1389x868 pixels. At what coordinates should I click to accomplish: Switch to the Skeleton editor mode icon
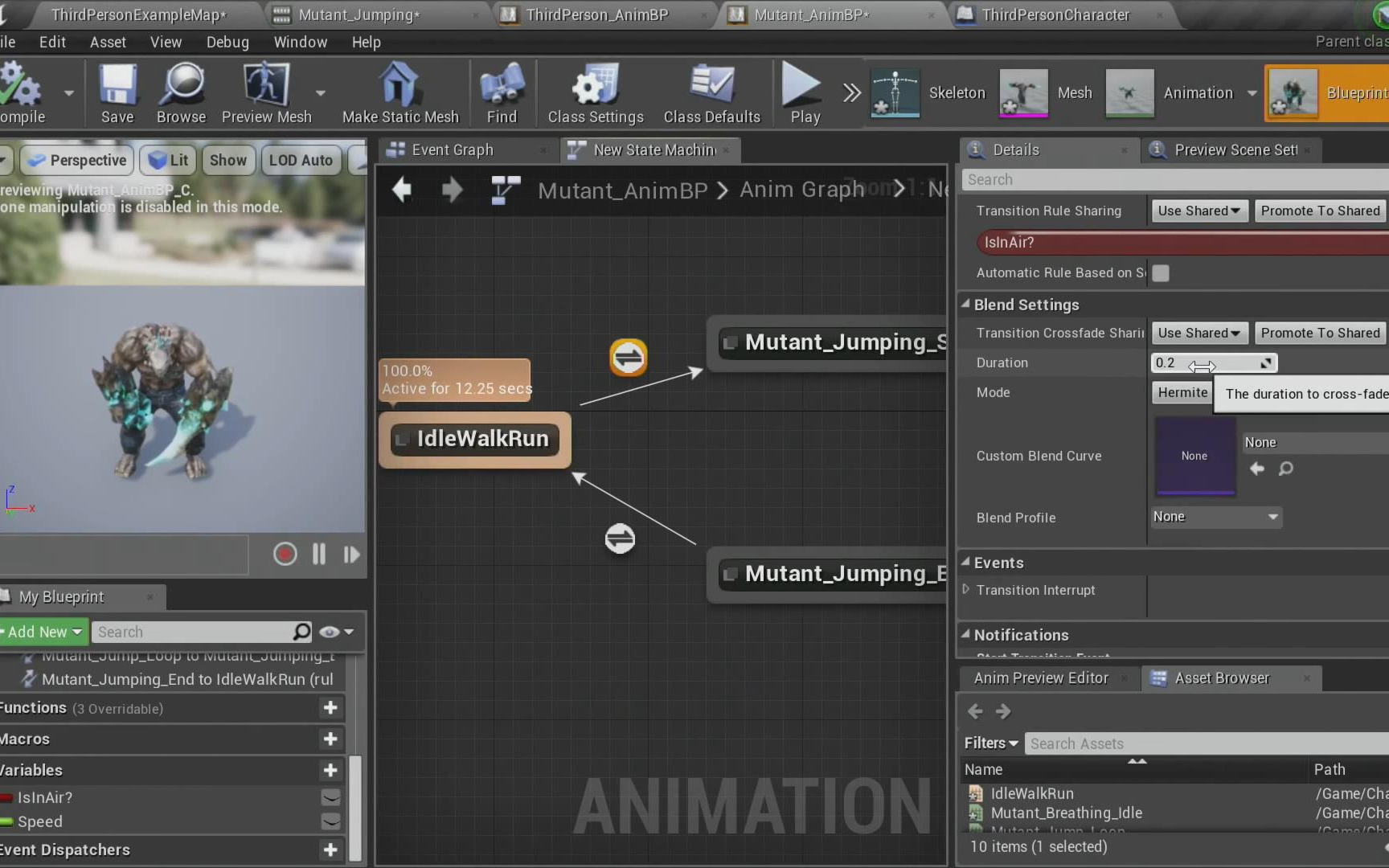point(895,92)
